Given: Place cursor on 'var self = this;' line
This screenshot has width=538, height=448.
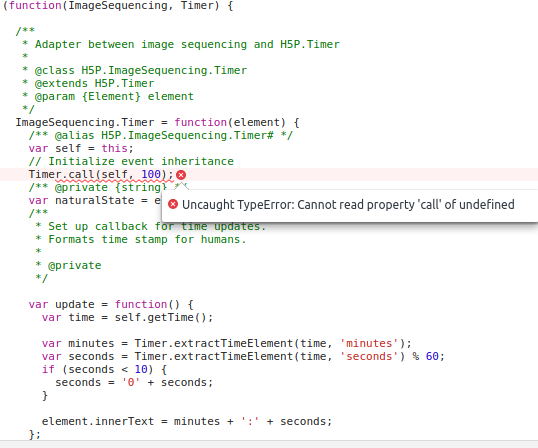Looking at the screenshot, I should tap(81, 148).
